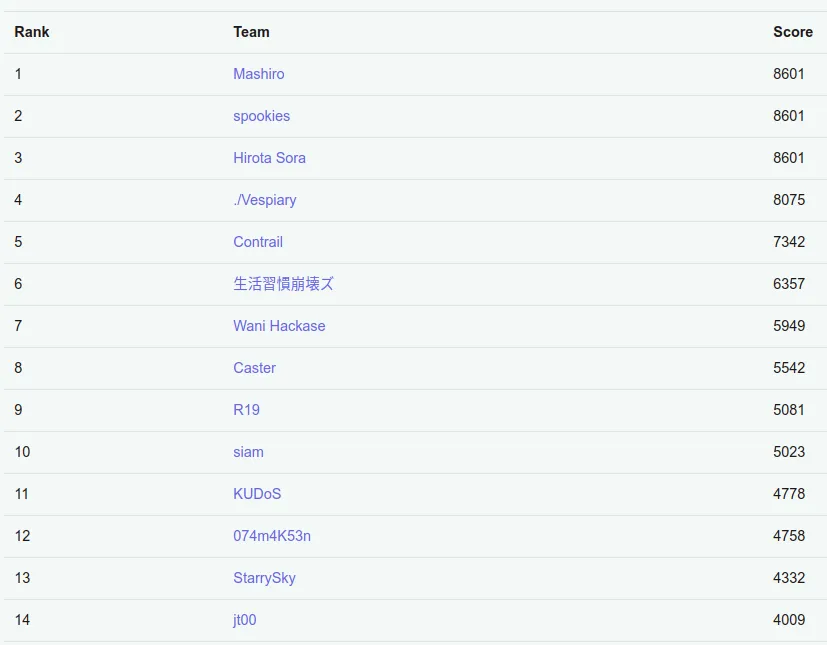Open the Contrail team link
The image size is (827, 645).
[258, 242]
